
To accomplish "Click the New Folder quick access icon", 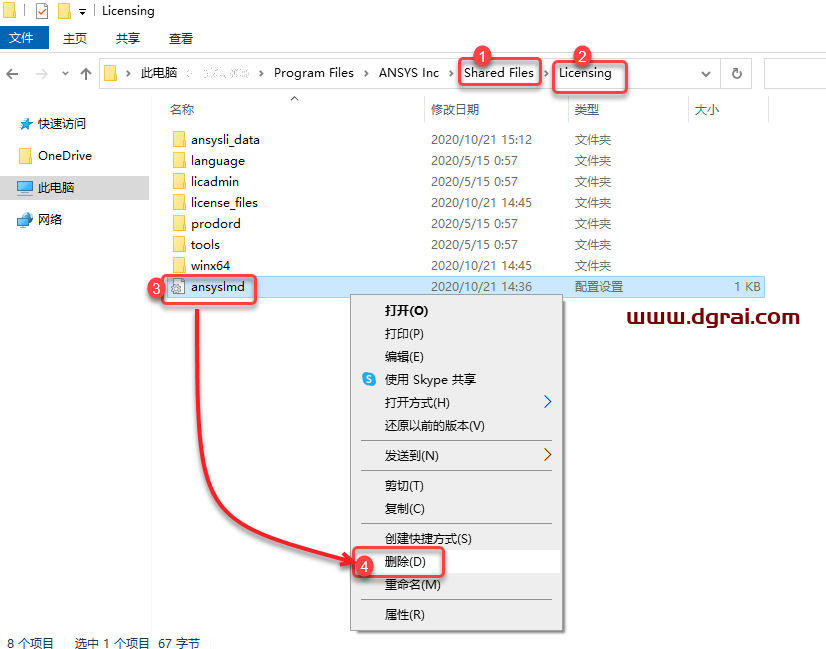I will point(64,11).
